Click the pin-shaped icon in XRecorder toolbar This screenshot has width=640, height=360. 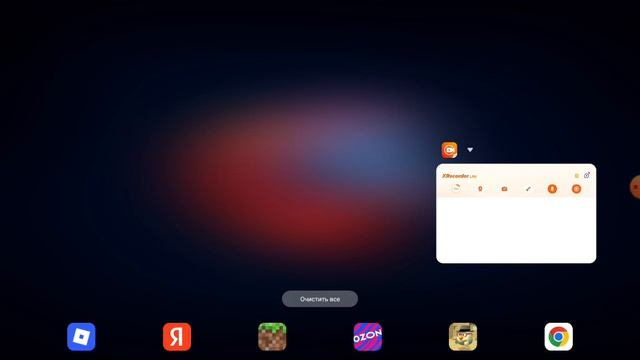click(x=480, y=189)
